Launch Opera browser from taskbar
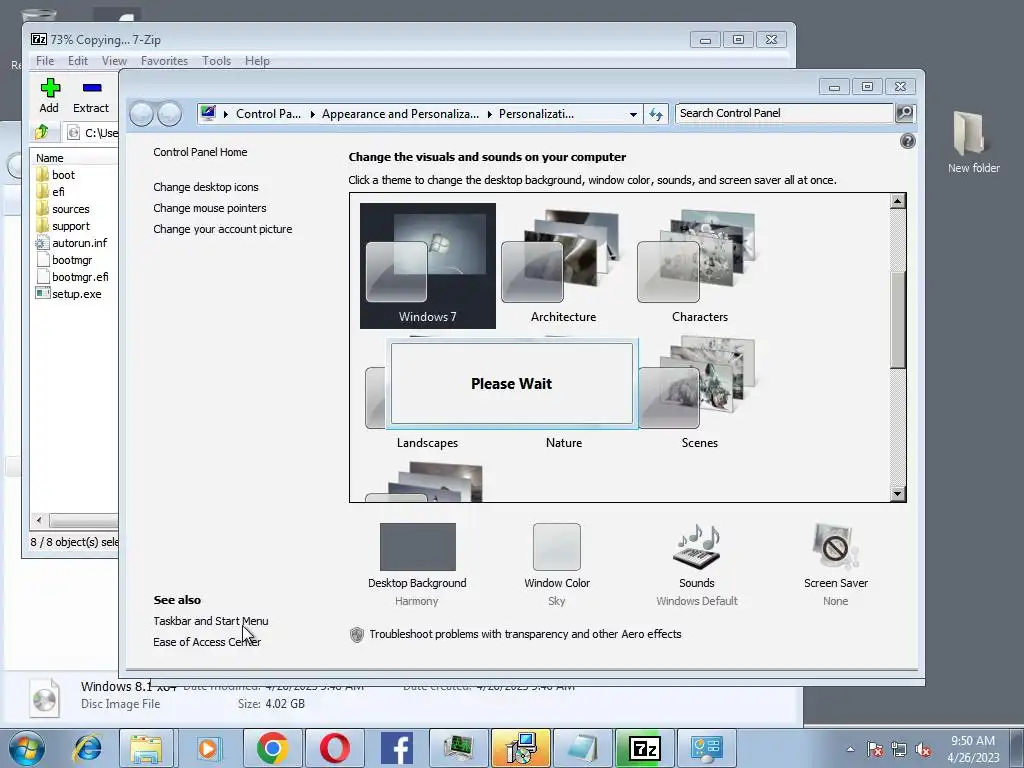This screenshot has height=768, width=1024. pos(334,748)
